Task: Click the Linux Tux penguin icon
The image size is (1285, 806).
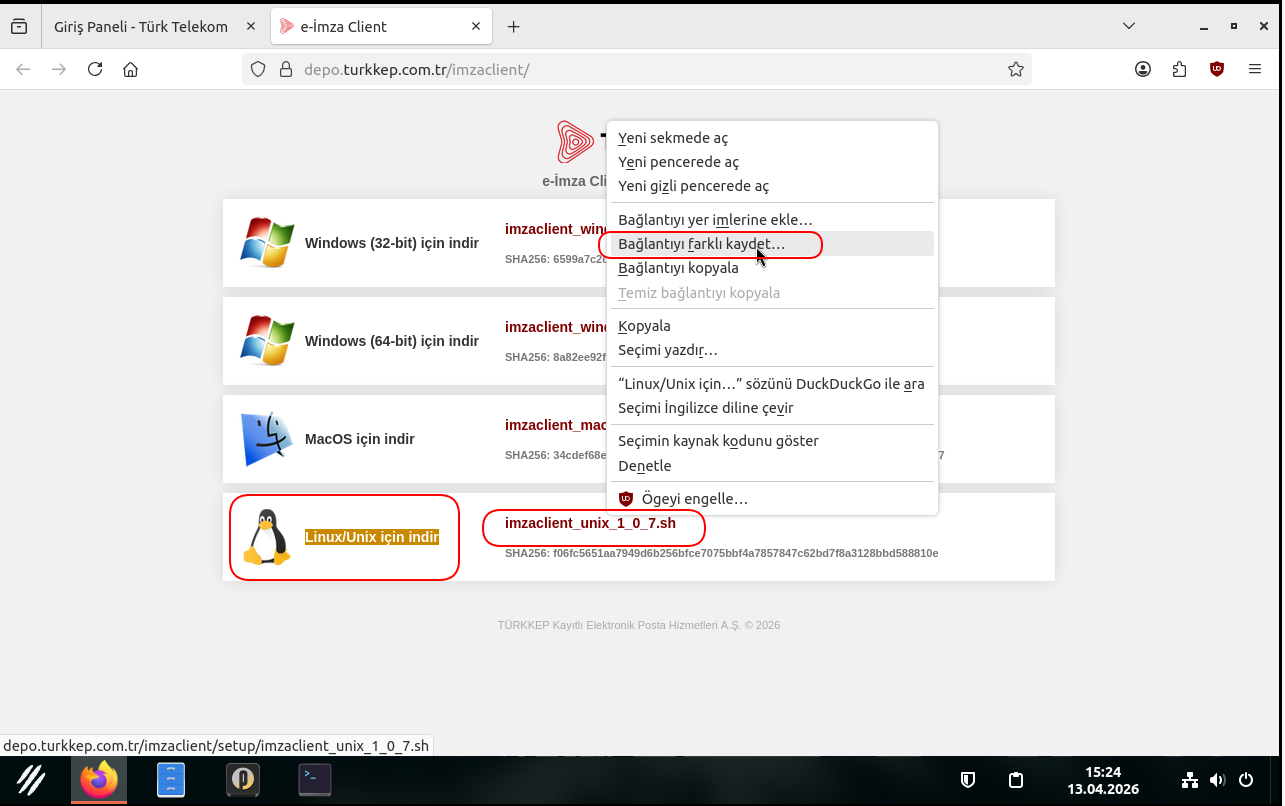Action: (x=267, y=537)
